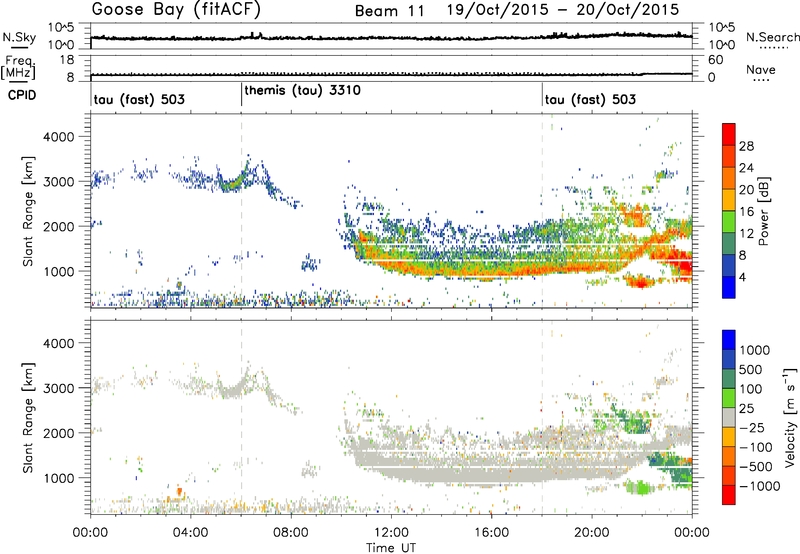The width and height of the screenshot is (800, 554).
Task: Click the "N.Sky" legend label
Action: 19,37
